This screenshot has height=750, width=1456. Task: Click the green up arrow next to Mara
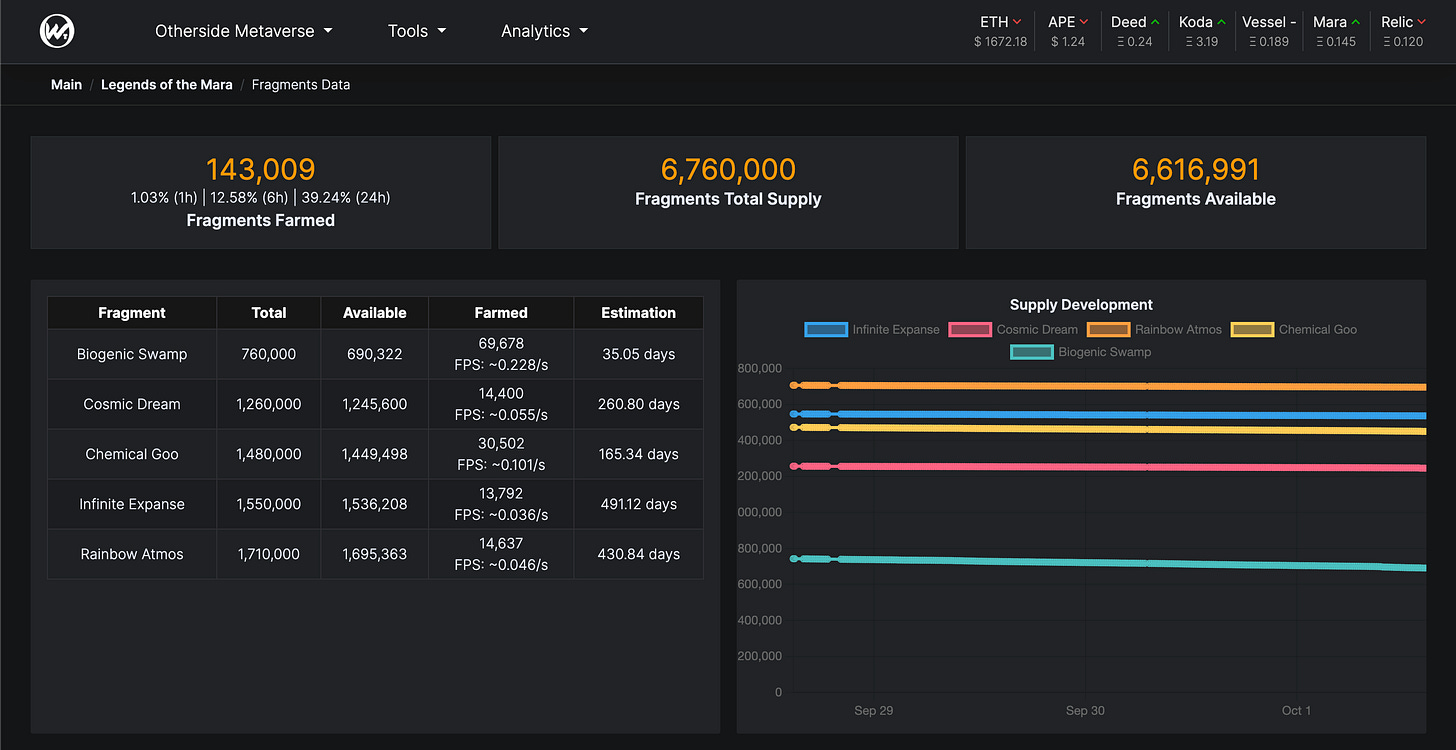click(1356, 22)
